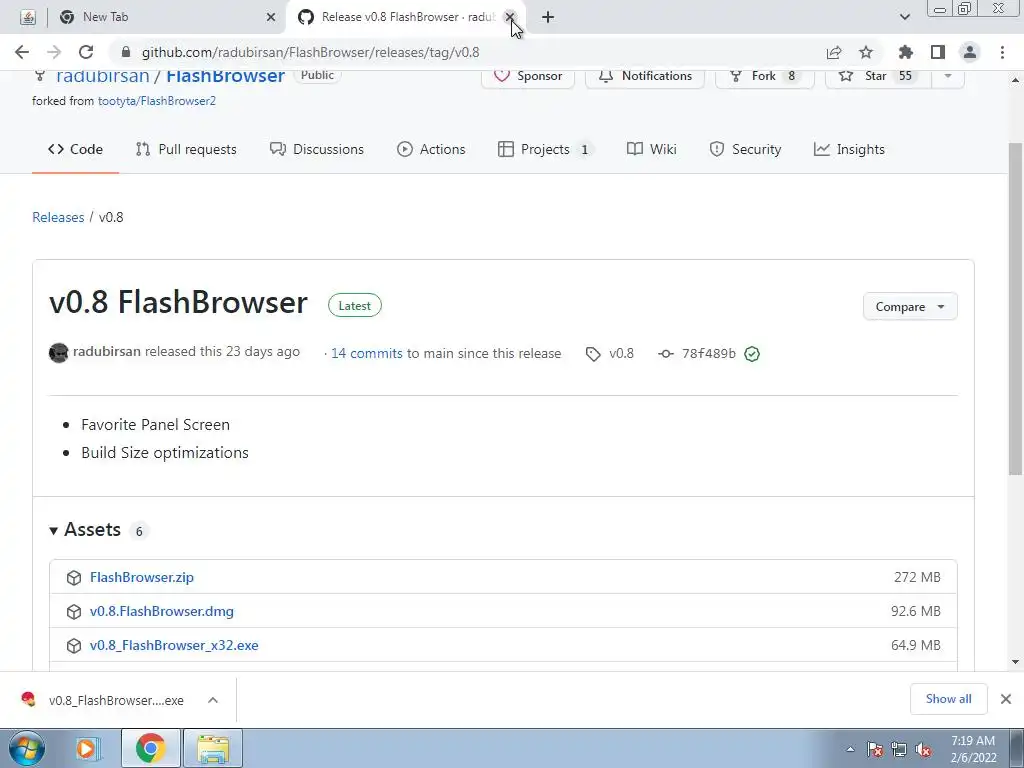1024x768 pixels.
Task: Click the package icon beside v0.8.FlashBrowser.dmg
Action: tap(74, 612)
